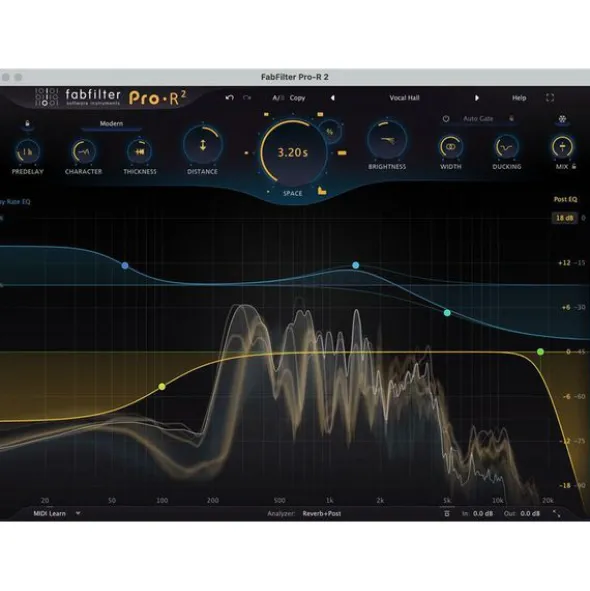The image size is (590, 591).
Task: Select the teal decay EQ band near 5k
Action: pyautogui.click(x=447, y=313)
